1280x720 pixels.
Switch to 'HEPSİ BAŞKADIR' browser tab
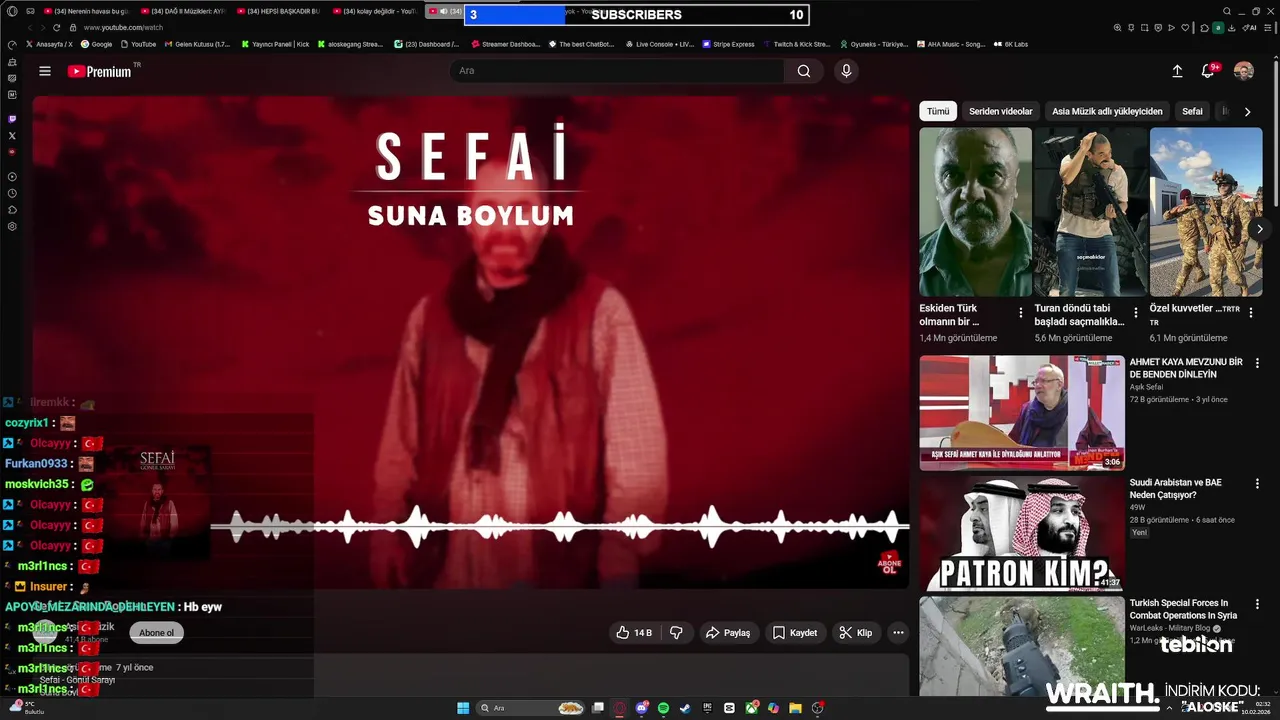[278, 11]
